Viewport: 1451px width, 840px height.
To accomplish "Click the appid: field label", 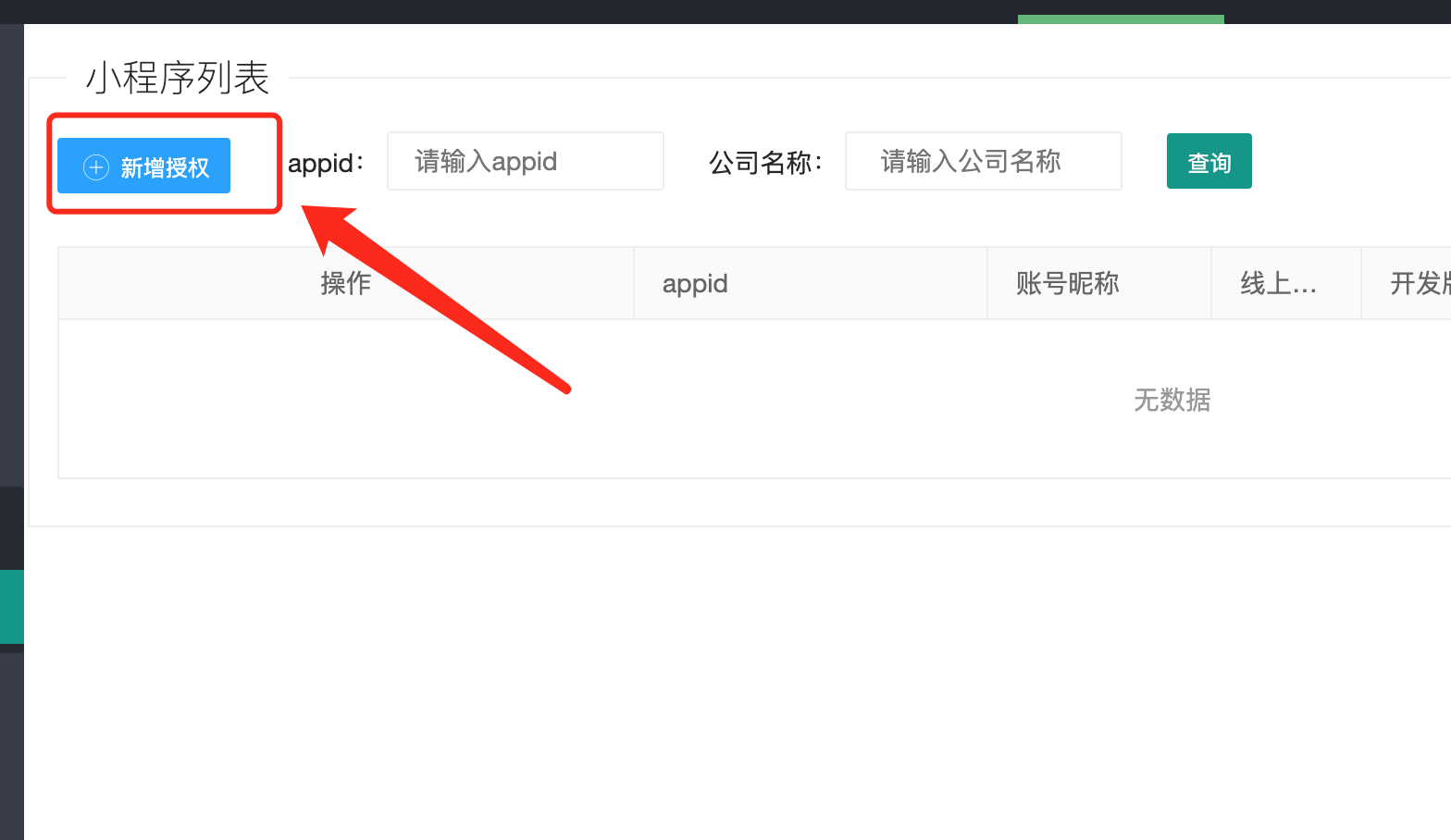I will tap(326, 163).
